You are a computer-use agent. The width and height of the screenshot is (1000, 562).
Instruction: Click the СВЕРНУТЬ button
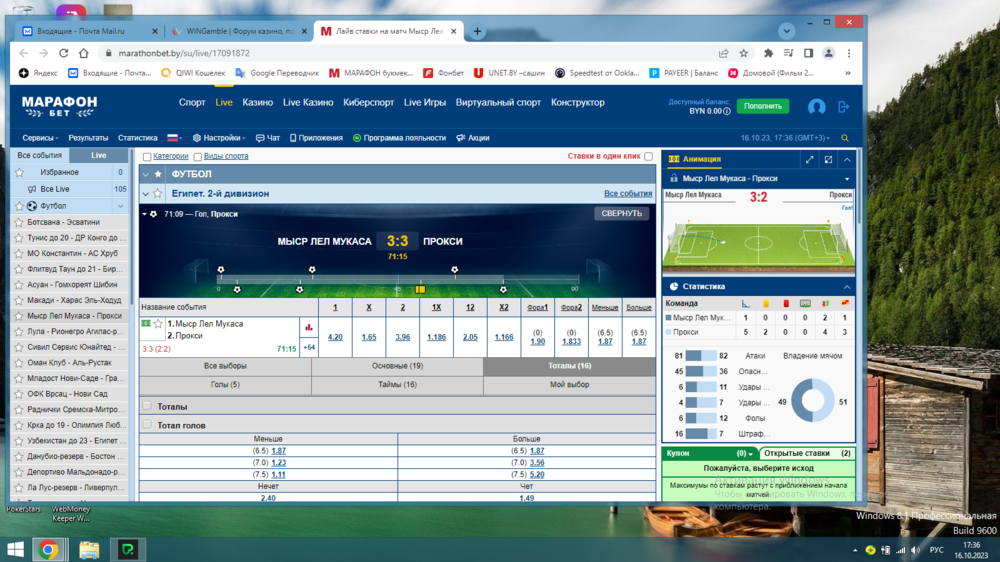click(x=622, y=213)
